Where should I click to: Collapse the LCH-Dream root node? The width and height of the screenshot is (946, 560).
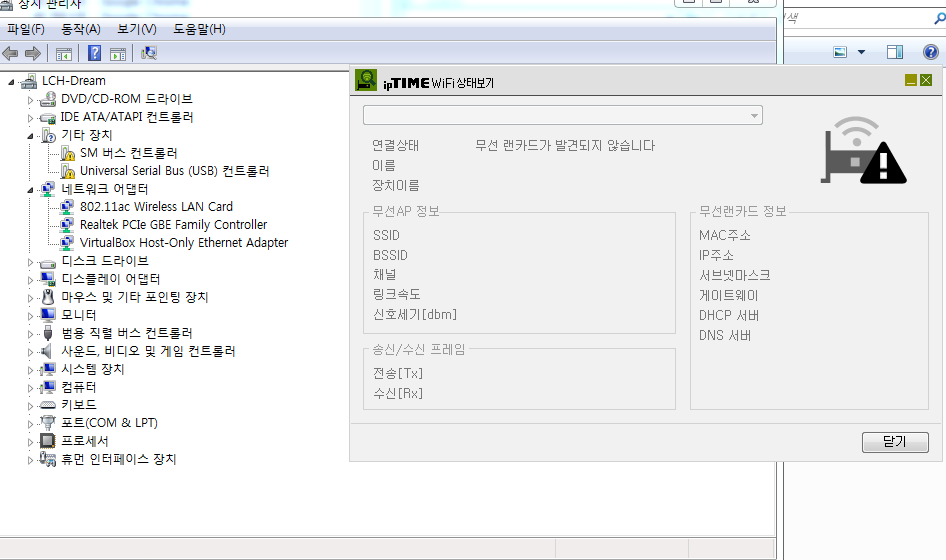click(x=11, y=82)
